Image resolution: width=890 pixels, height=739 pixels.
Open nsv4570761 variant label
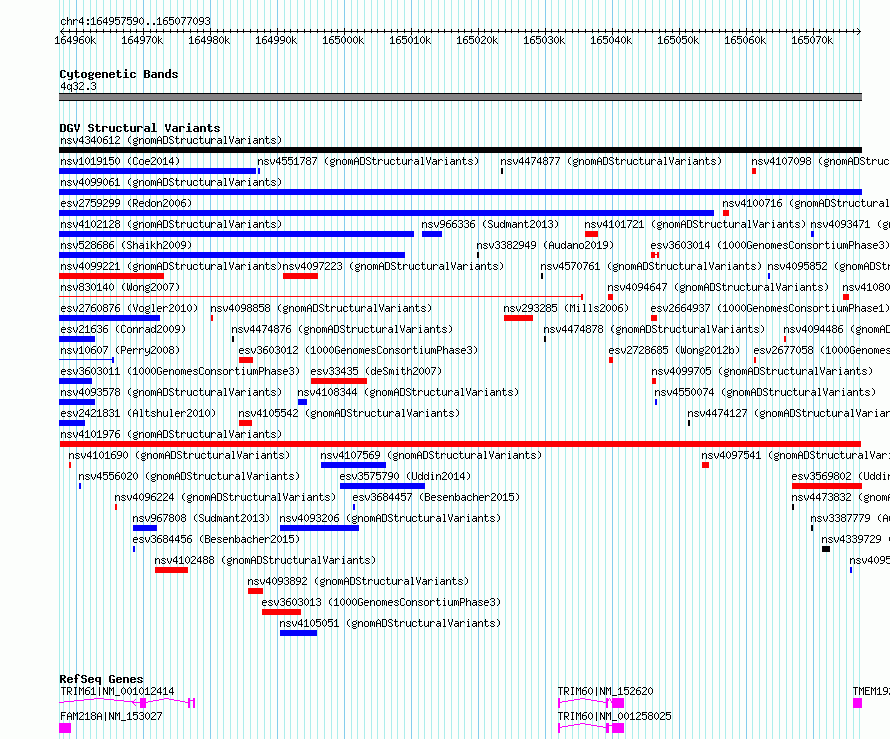click(650, 266)
